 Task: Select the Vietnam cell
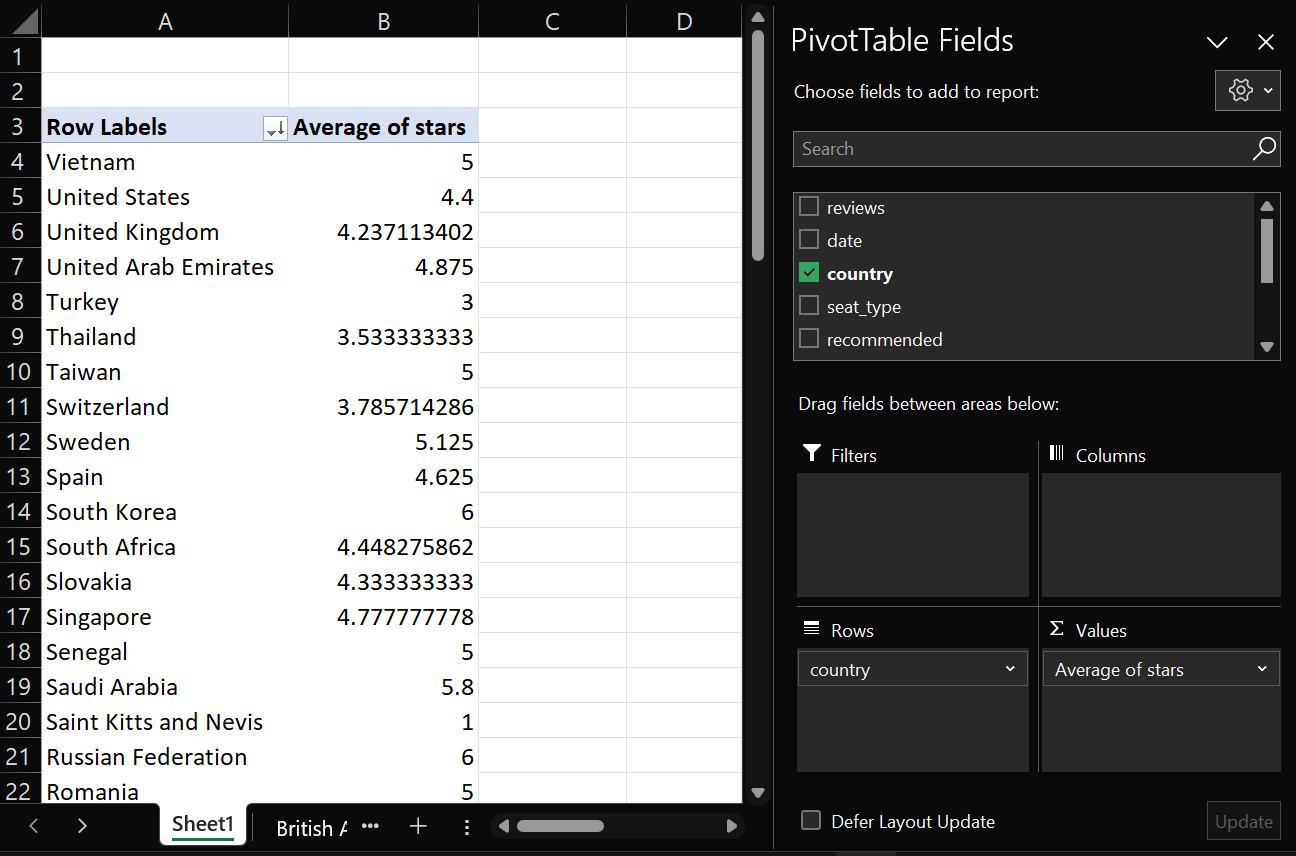tap(165, 162)
